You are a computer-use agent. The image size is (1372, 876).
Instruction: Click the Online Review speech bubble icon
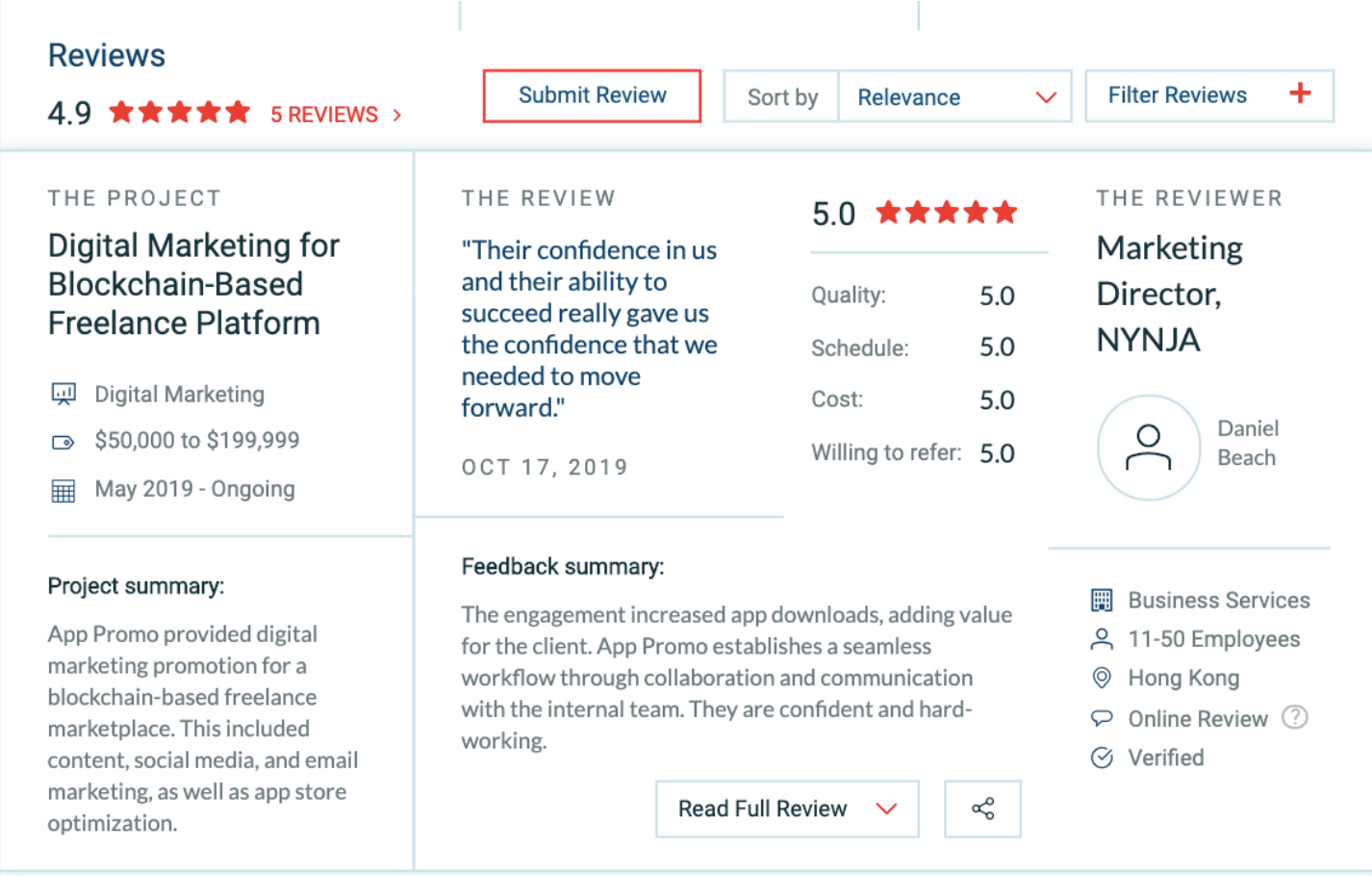coord(1103,718)
